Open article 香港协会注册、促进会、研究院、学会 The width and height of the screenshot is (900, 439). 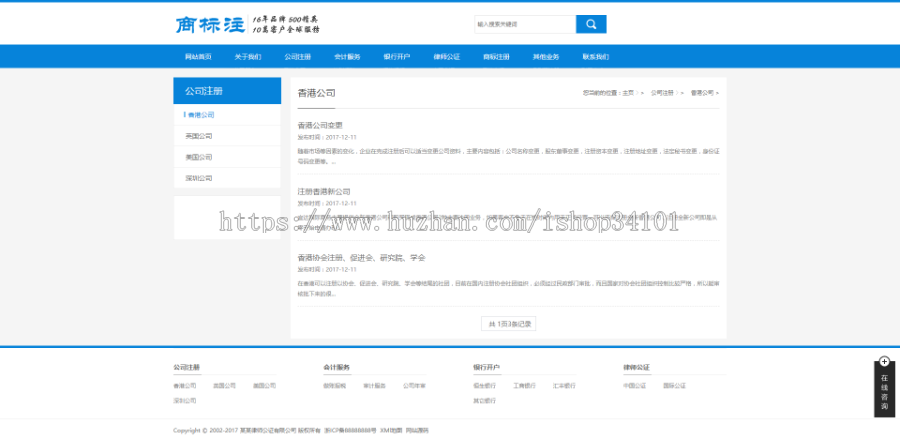click(361, 258)
